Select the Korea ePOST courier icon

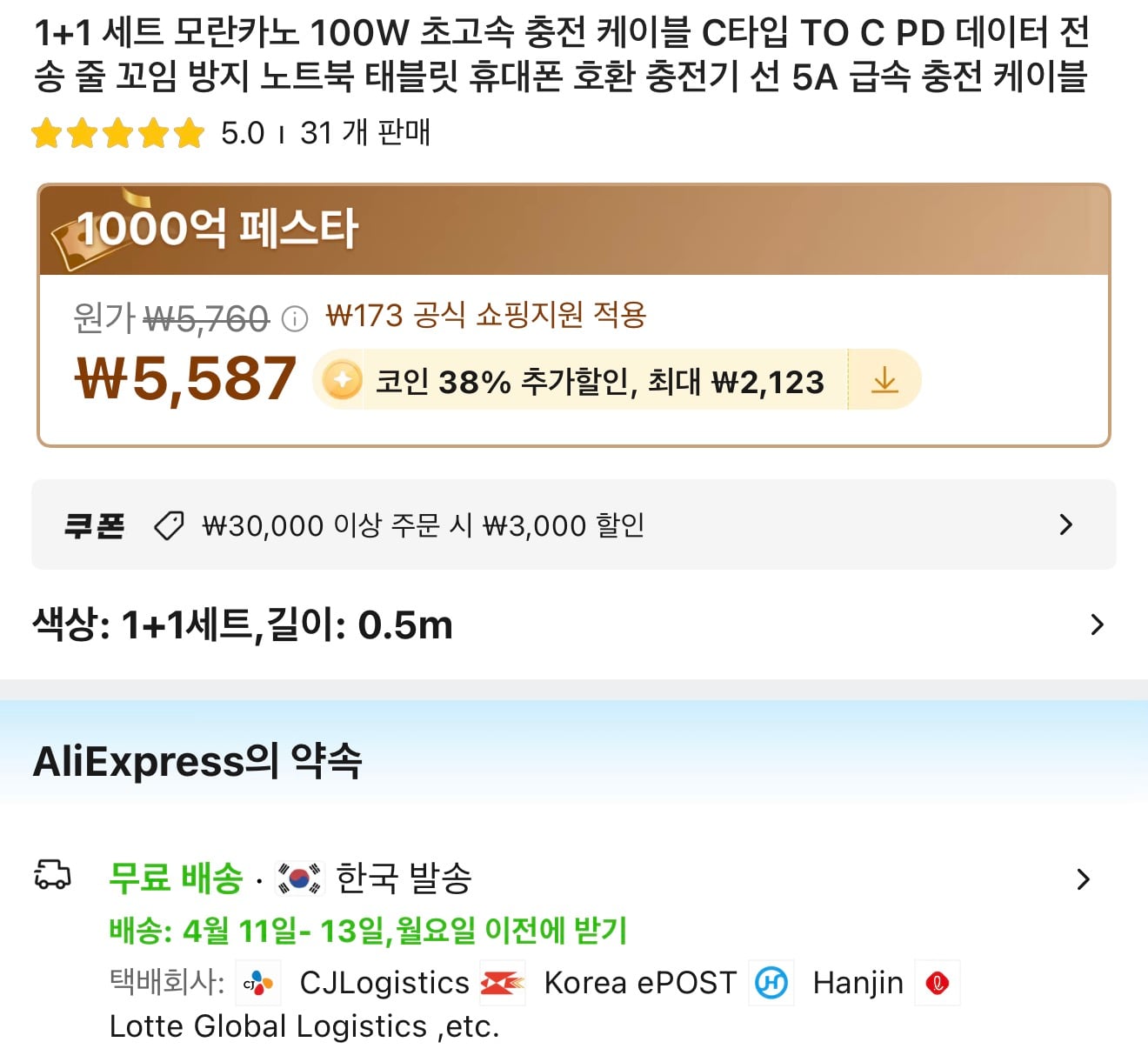click(x=503, y=983)
